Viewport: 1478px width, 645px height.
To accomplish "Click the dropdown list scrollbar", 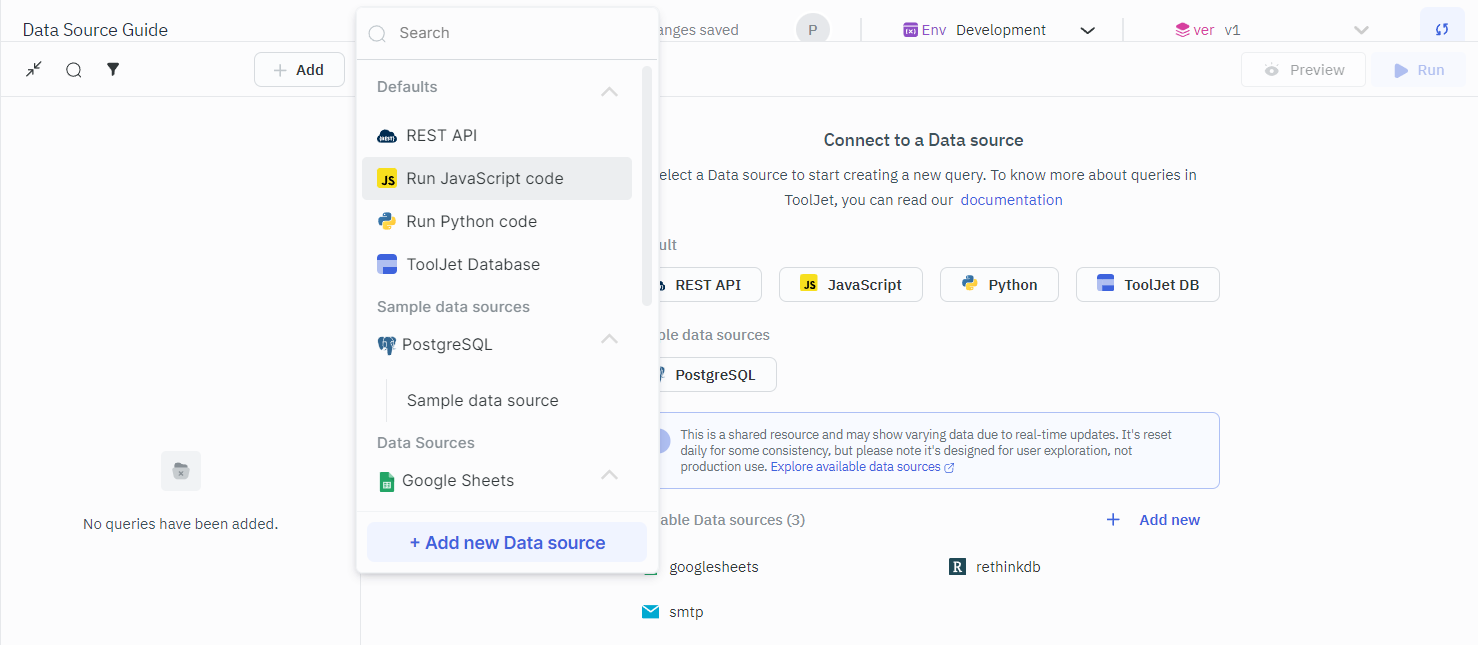I will pyautogui.click(x=647, y=185).
